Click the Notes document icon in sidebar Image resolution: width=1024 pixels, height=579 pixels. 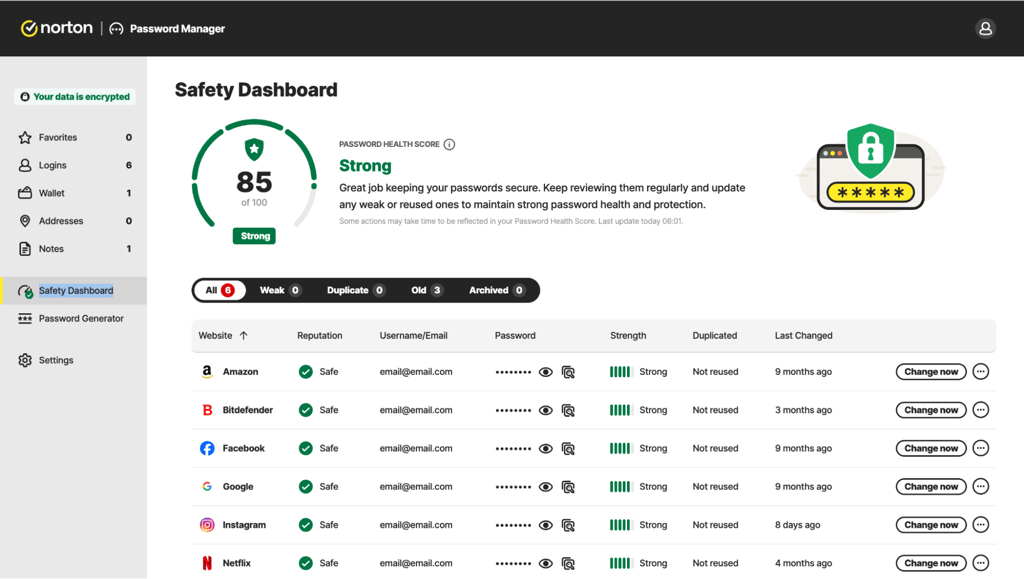pyautogui.click(x=25, y=249)
